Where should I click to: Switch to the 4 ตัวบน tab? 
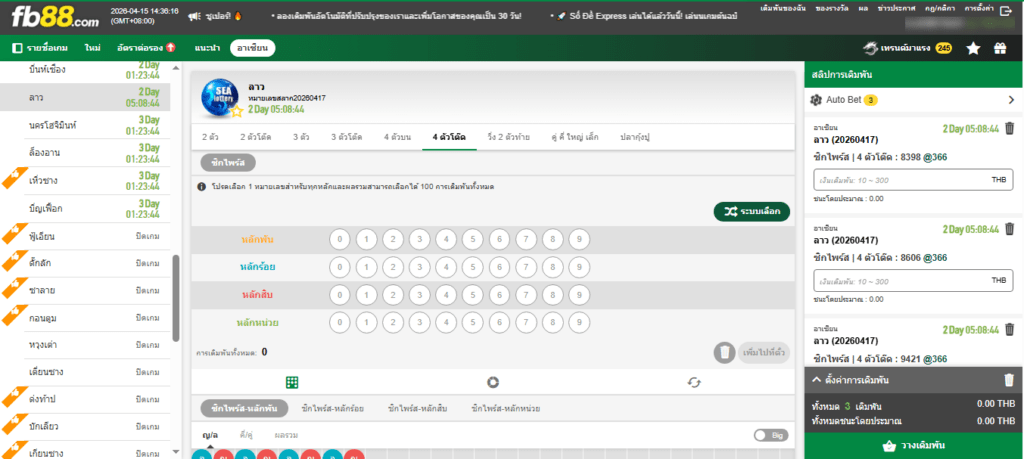coord(398,137)
